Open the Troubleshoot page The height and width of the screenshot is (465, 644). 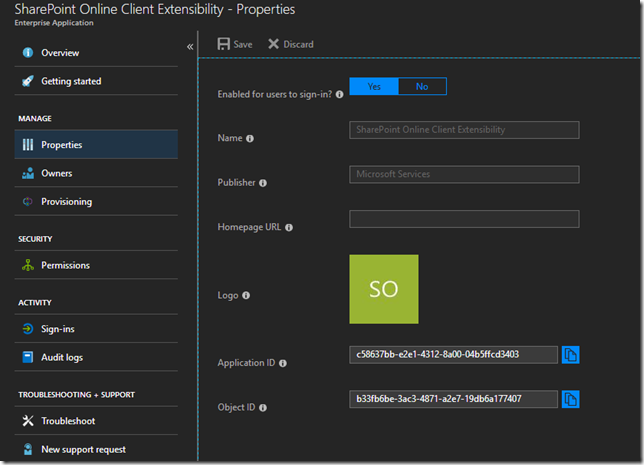[x=68, y=421]
